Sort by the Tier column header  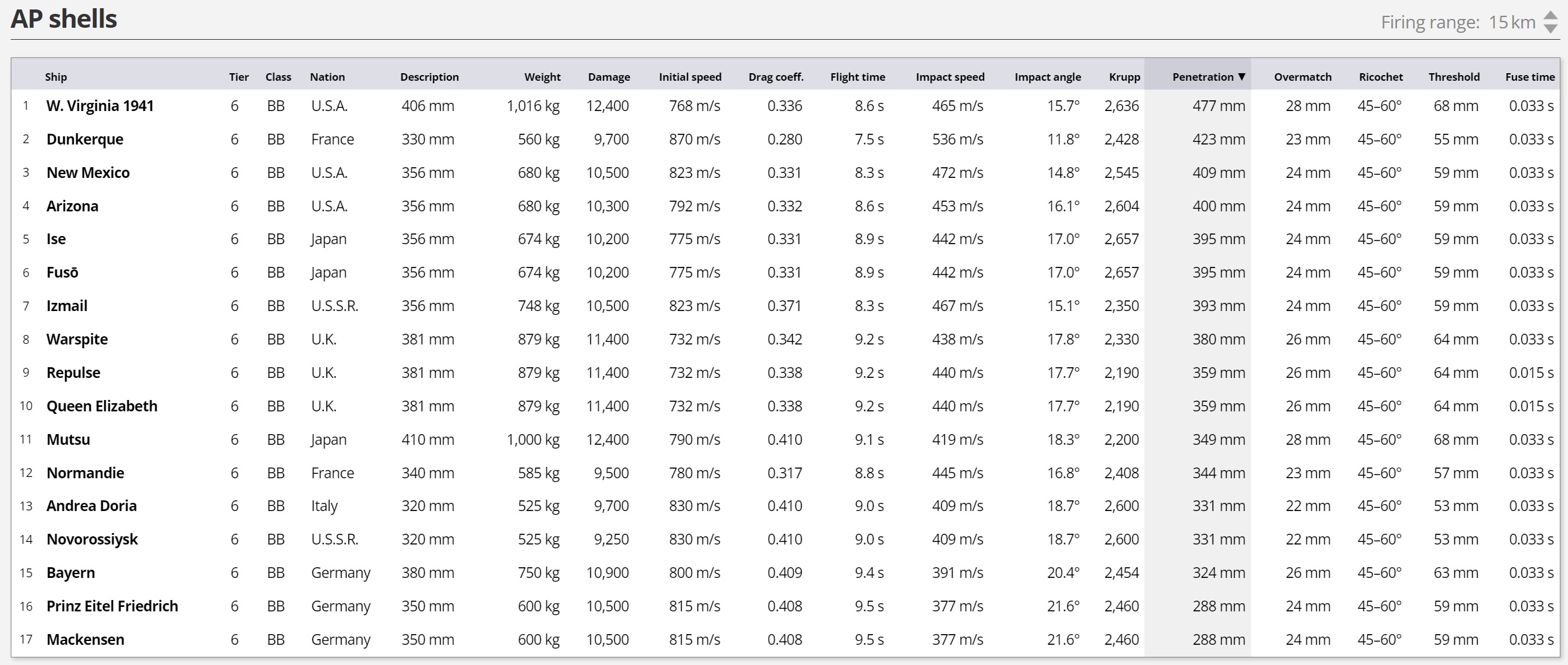coord(239,77)
